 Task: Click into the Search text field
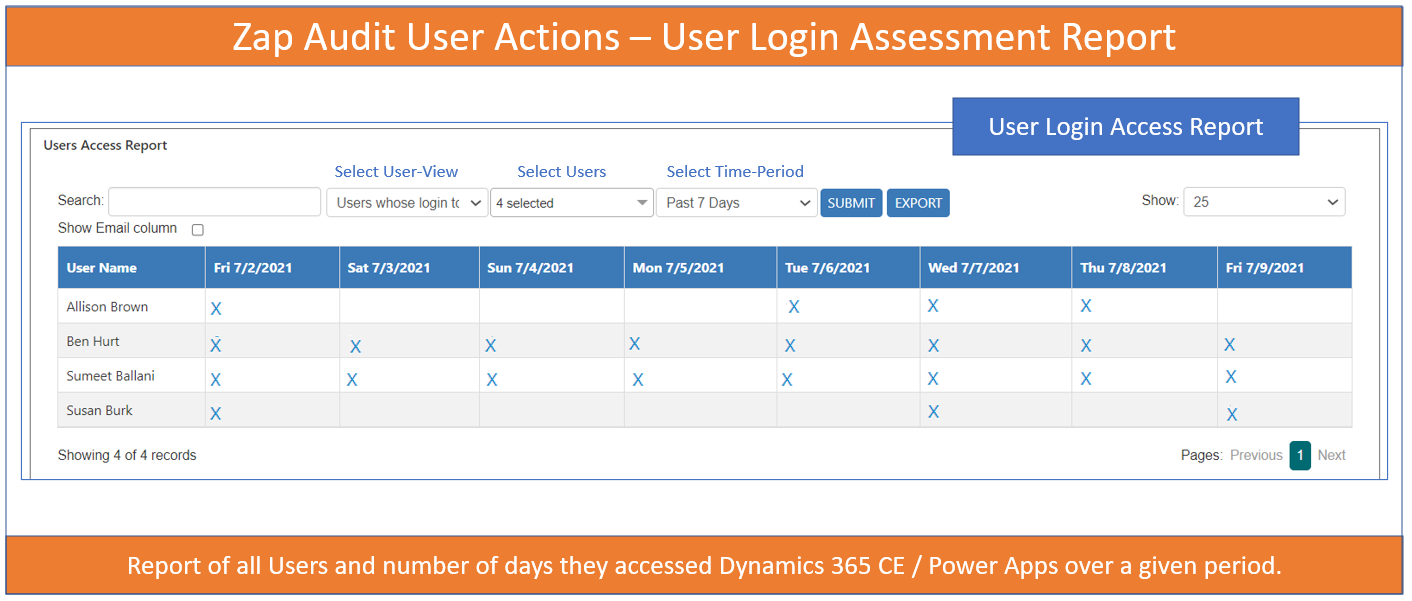click(214, 202)
